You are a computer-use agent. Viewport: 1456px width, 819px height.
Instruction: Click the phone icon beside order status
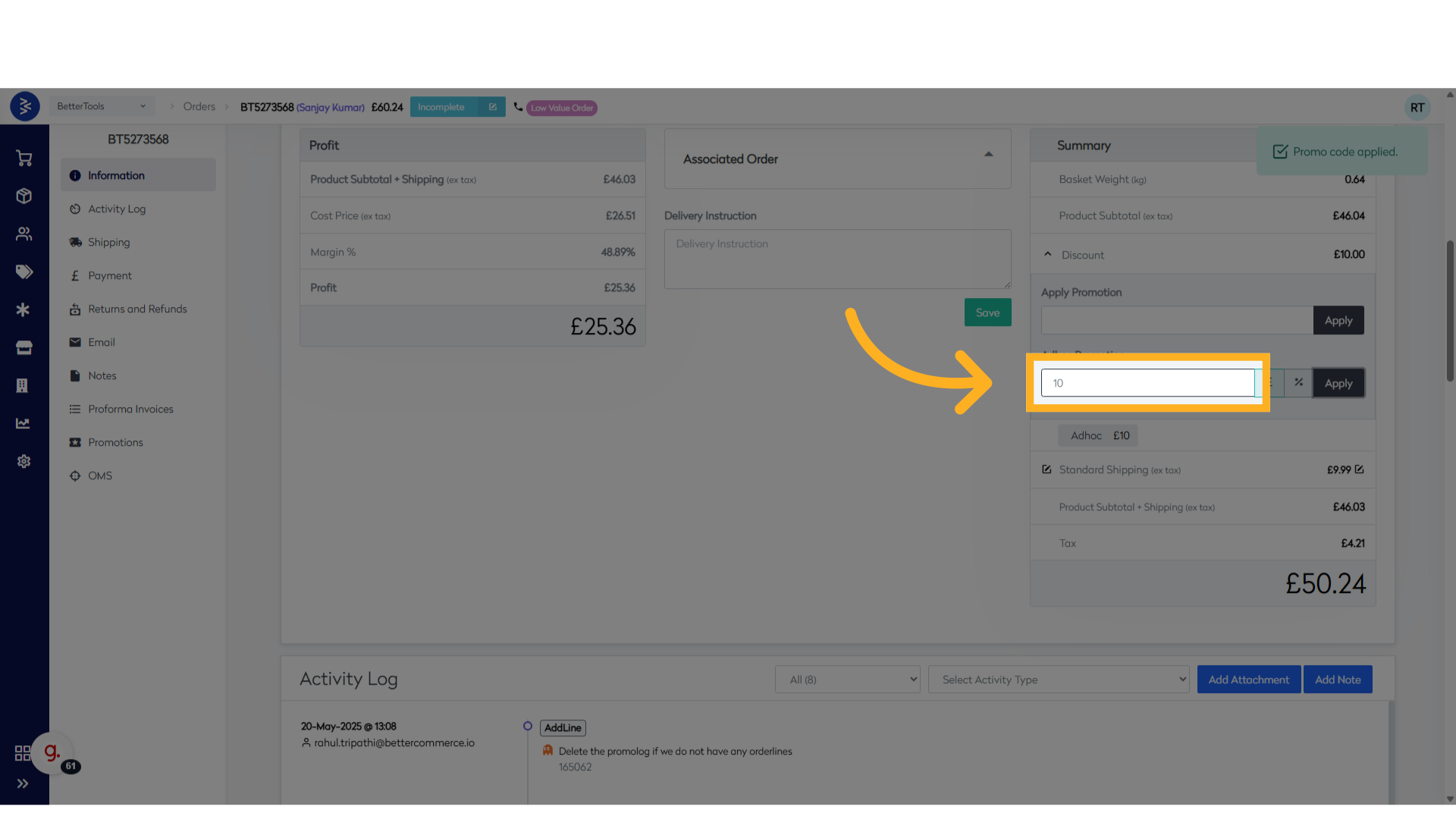518,107
